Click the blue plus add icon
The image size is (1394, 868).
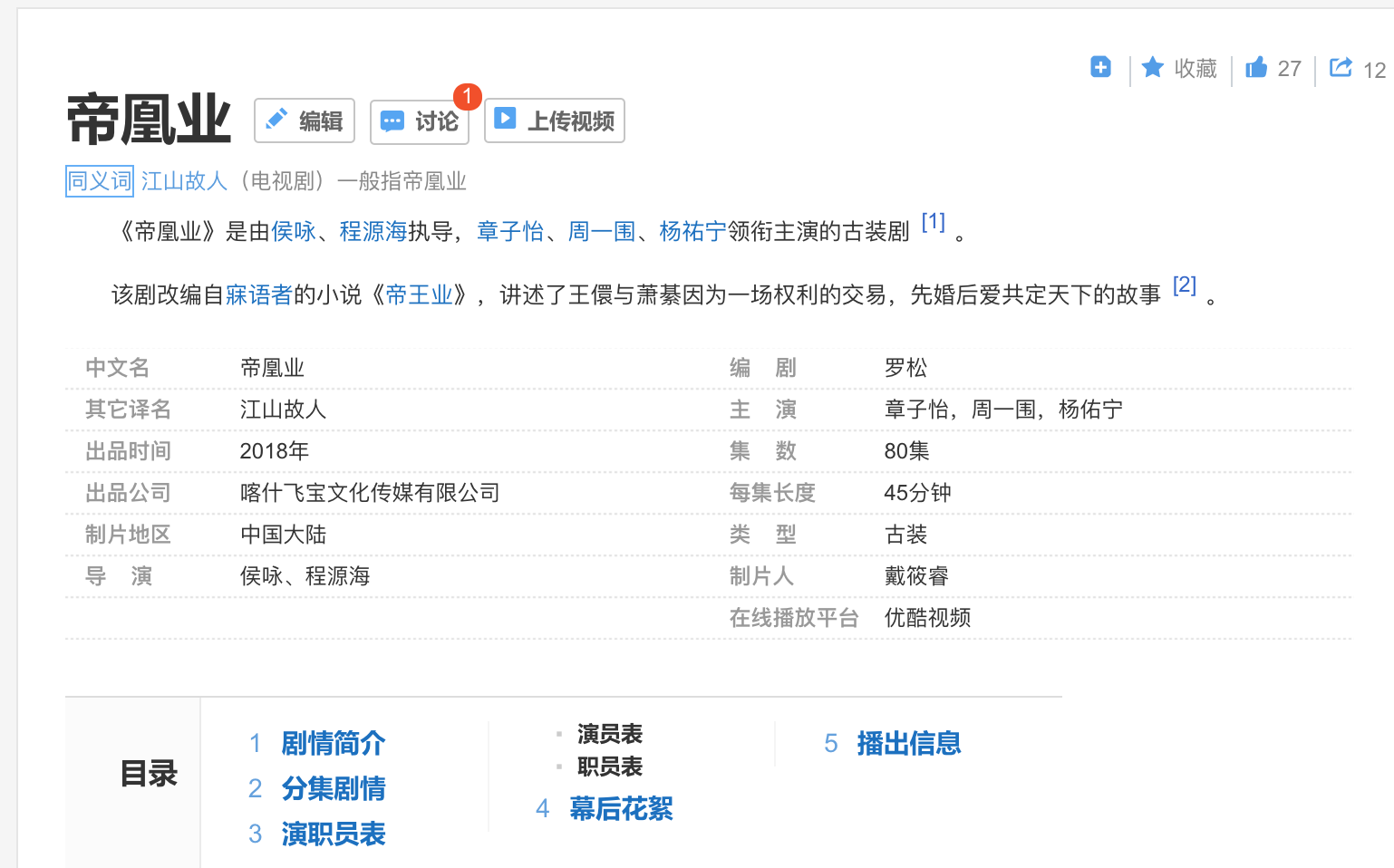coord(1100,67)
